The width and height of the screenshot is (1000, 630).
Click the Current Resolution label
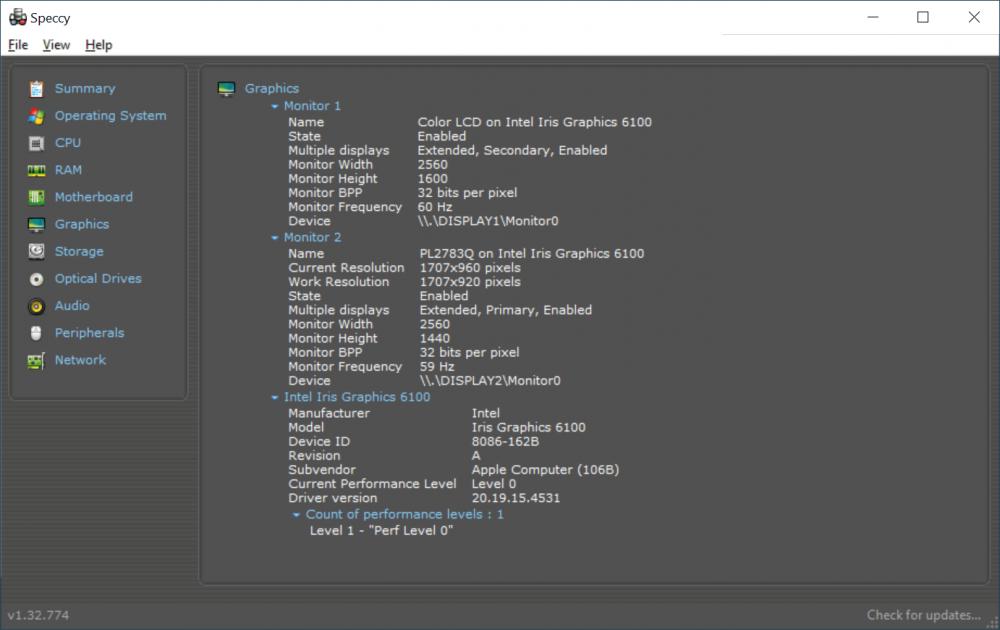[346, 268]
